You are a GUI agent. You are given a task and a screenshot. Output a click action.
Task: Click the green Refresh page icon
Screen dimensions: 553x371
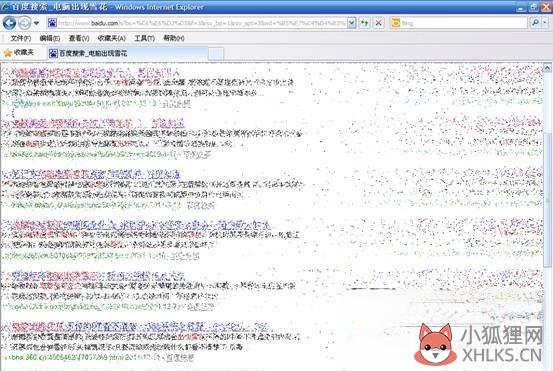(364, 23)
